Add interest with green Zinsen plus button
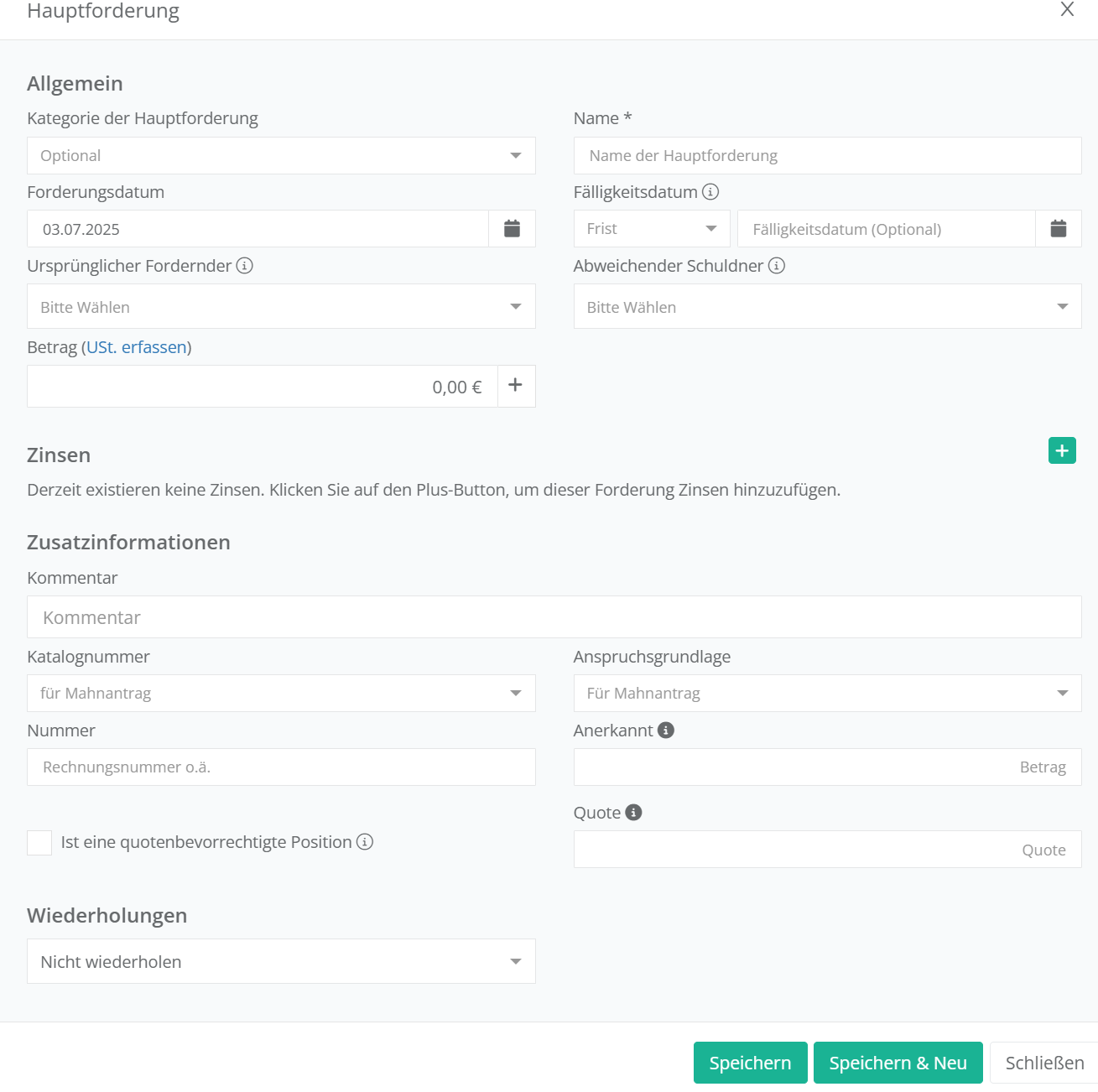Viewport: 1098px width, 1092px height. 1061,451
